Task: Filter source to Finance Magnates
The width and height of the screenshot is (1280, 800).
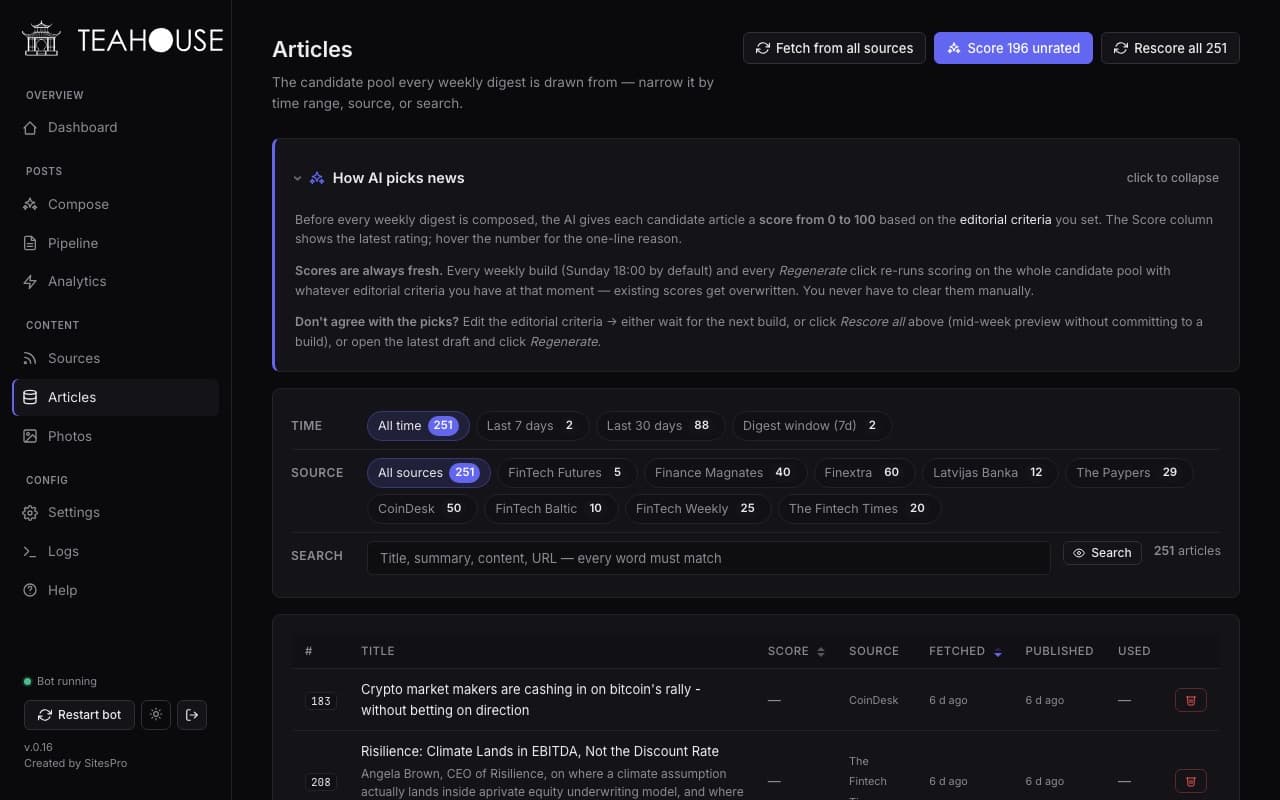Action: (725, 473)
